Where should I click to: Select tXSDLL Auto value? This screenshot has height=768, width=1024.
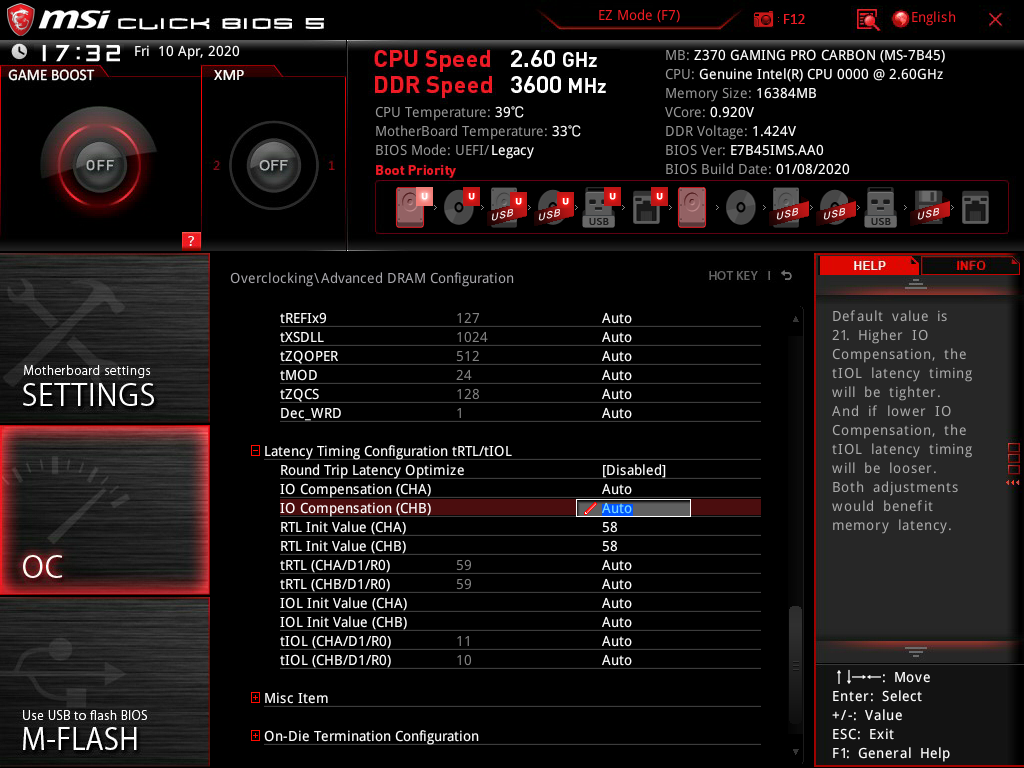point(616,337)
